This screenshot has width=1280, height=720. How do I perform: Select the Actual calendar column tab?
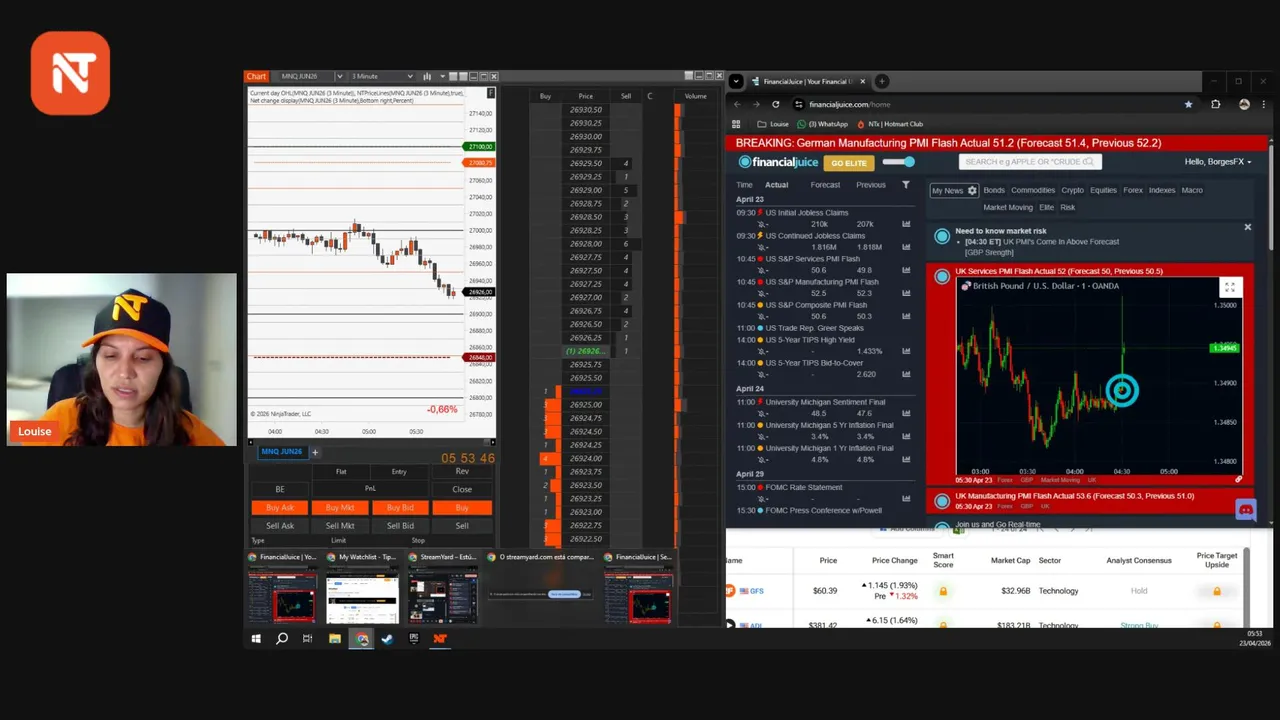point(776,185)
